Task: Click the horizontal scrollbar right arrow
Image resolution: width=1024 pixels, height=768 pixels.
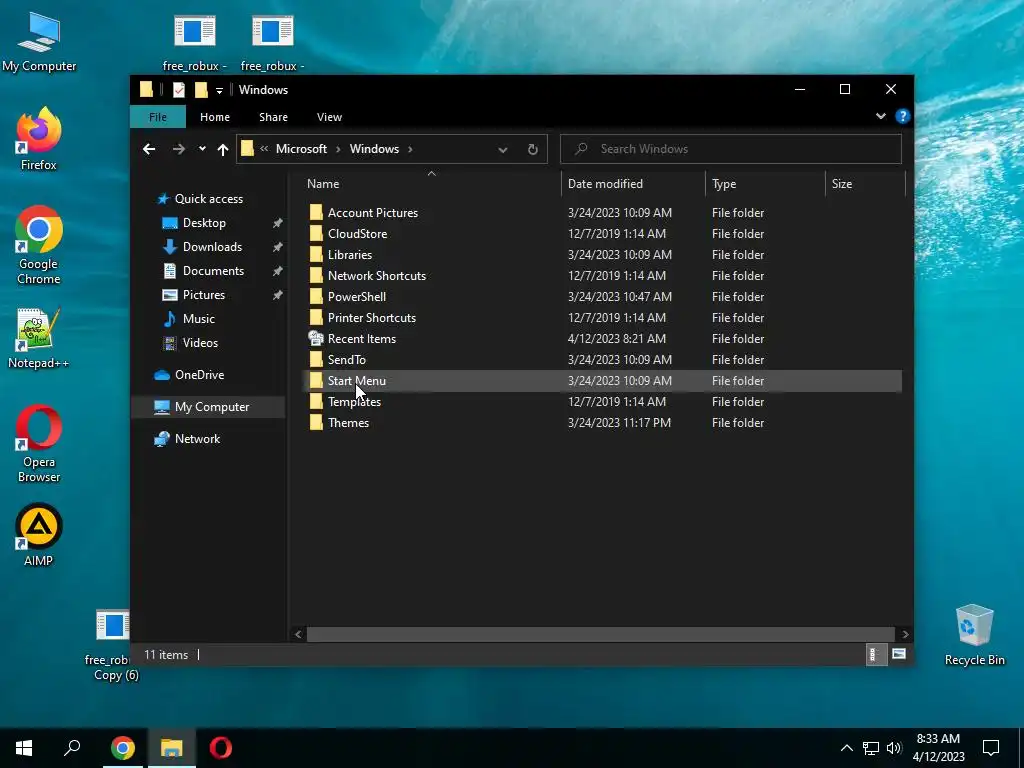Action: pos(905,634)
